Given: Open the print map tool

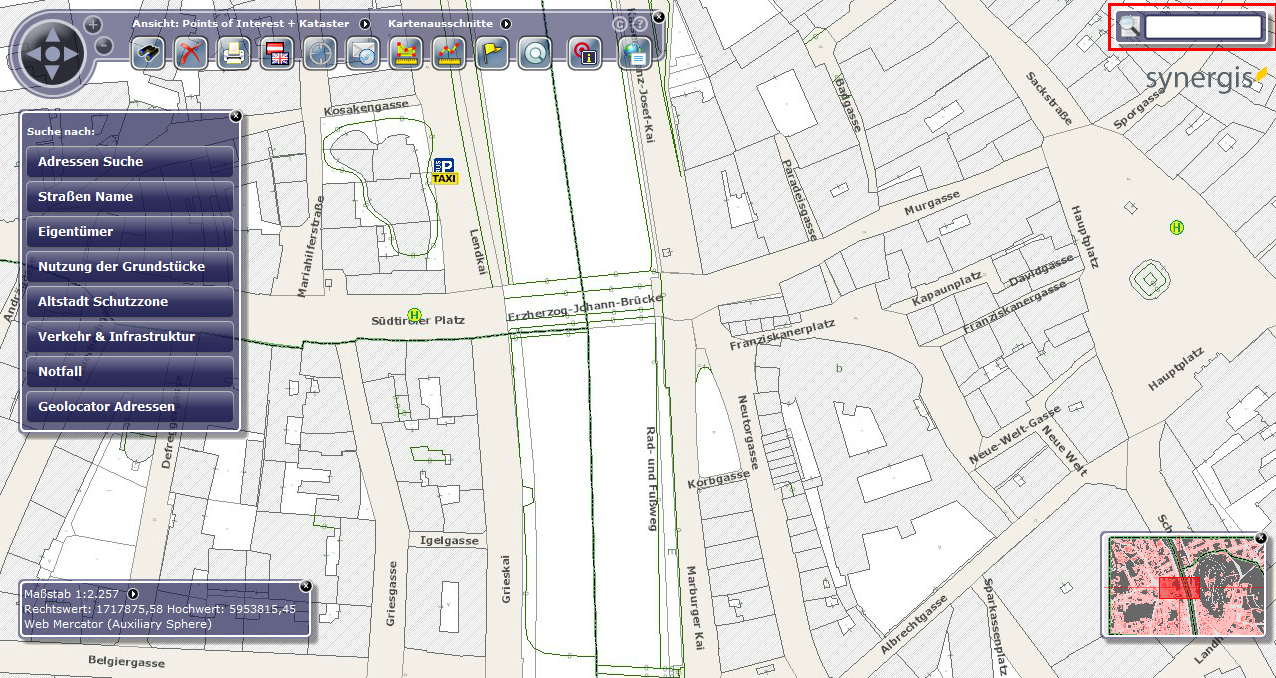Looking at the screenshot, I should click(x=234, y=53).
